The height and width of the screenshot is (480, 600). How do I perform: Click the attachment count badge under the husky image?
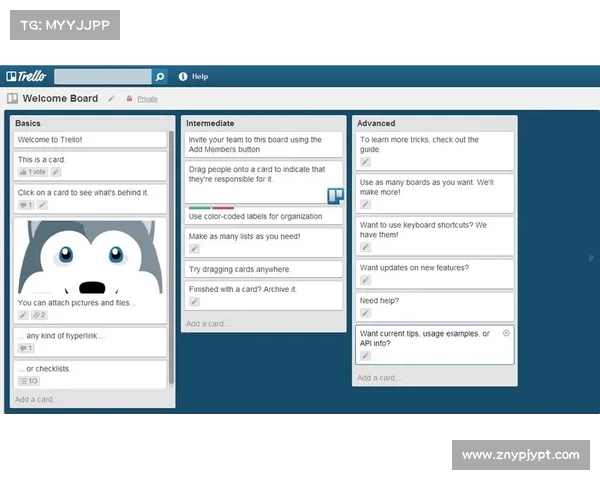[x=38, y=315]
